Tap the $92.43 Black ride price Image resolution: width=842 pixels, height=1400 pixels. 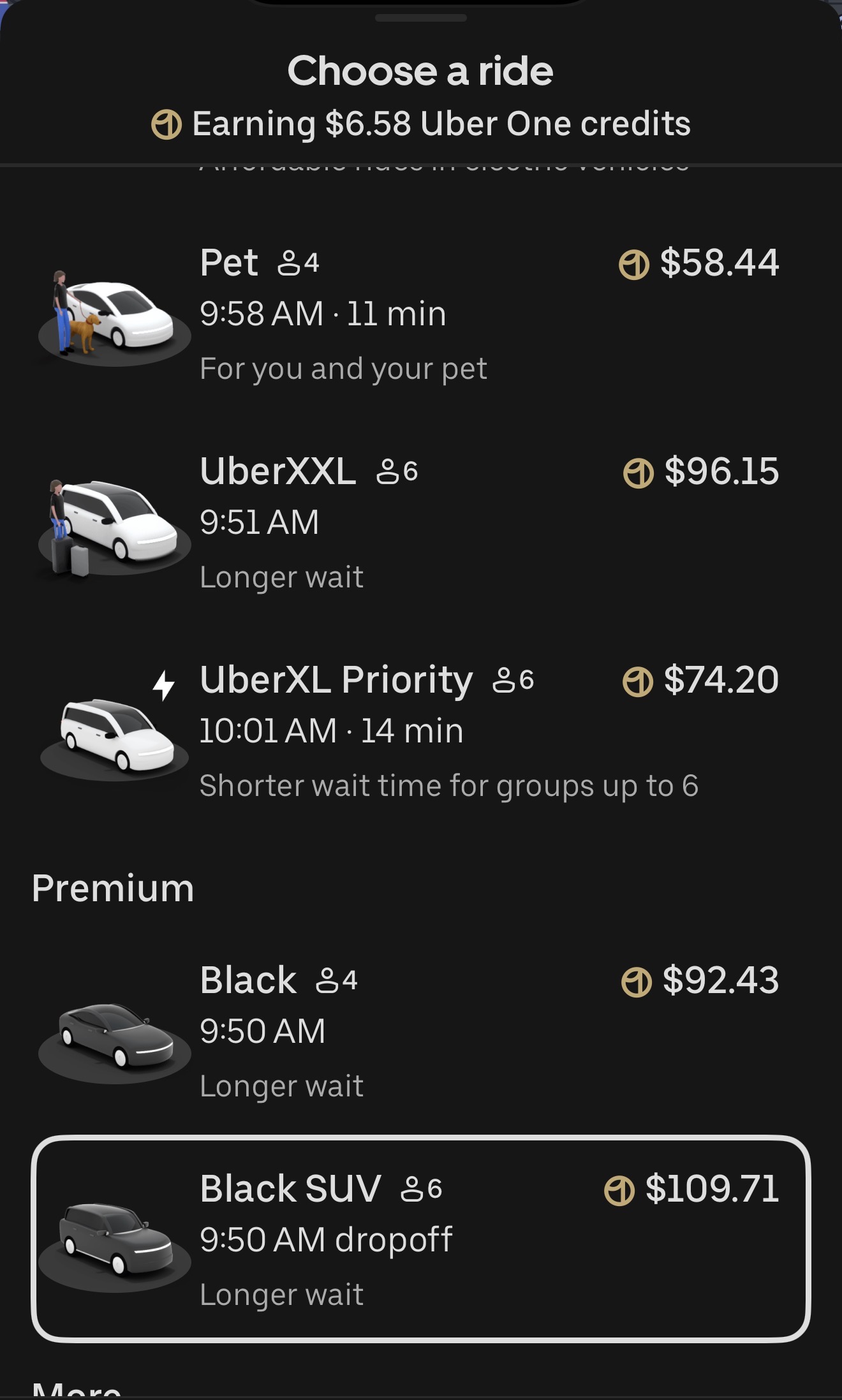(x=721, y=980)
